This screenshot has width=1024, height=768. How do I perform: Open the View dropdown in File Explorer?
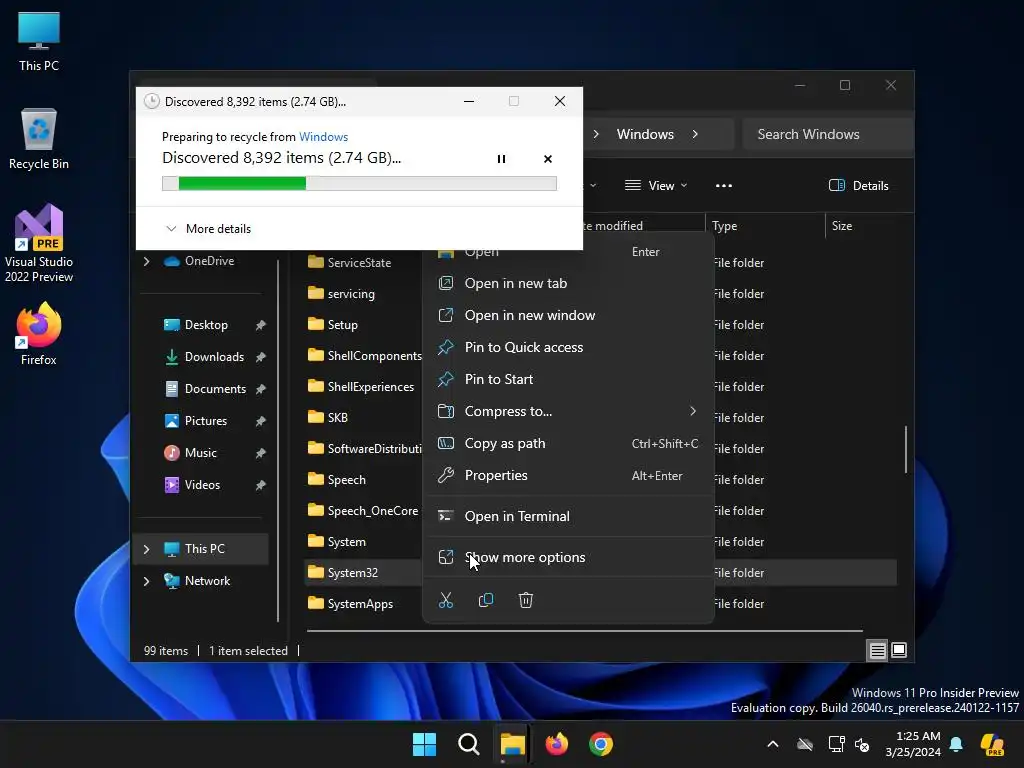coord(656,185)
